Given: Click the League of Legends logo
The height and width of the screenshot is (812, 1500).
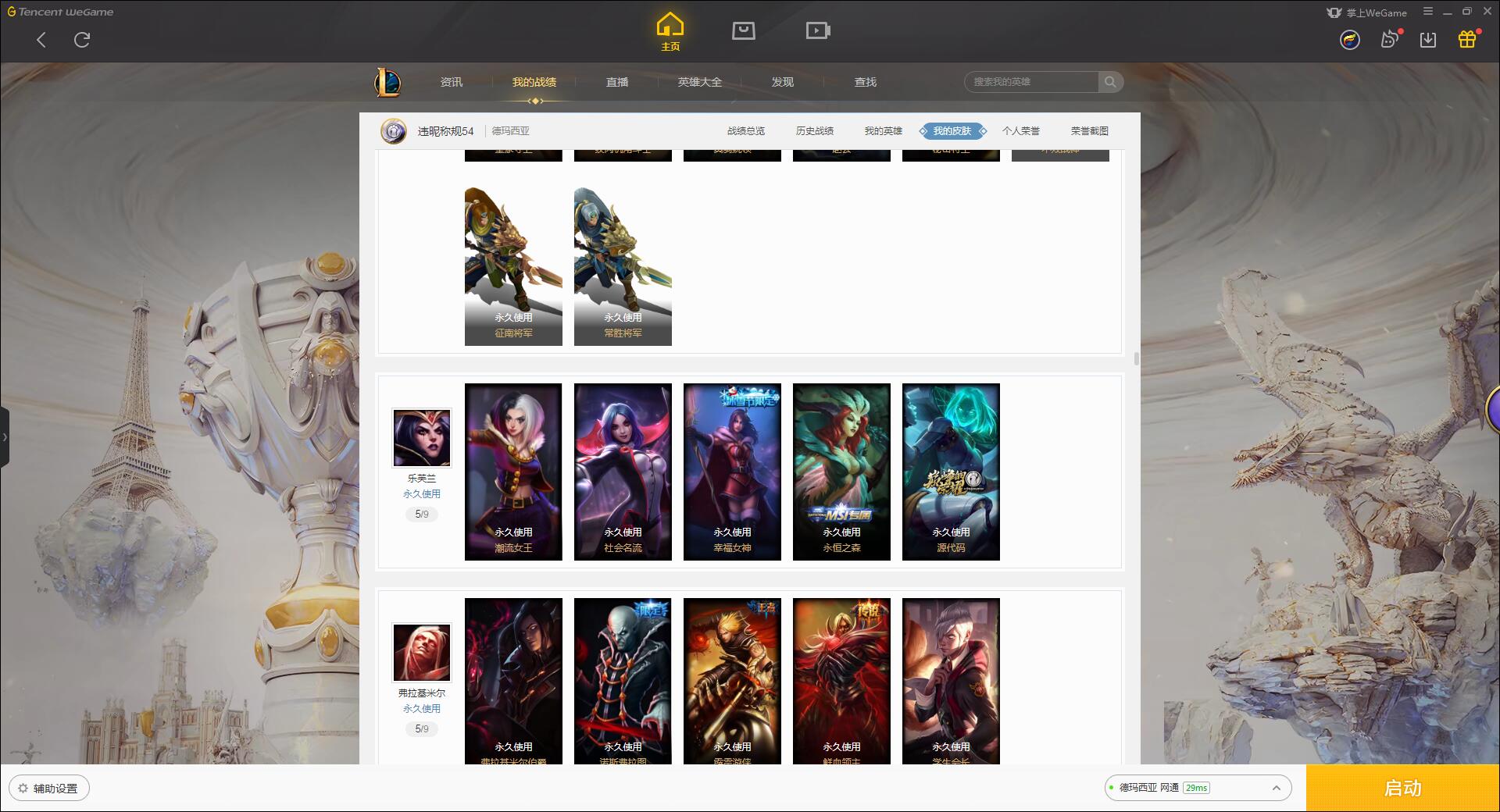Looking at the screenshot, I should 388,82.
